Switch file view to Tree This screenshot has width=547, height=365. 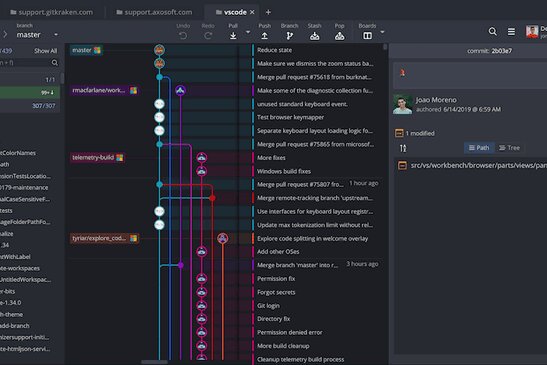[510, 148]
